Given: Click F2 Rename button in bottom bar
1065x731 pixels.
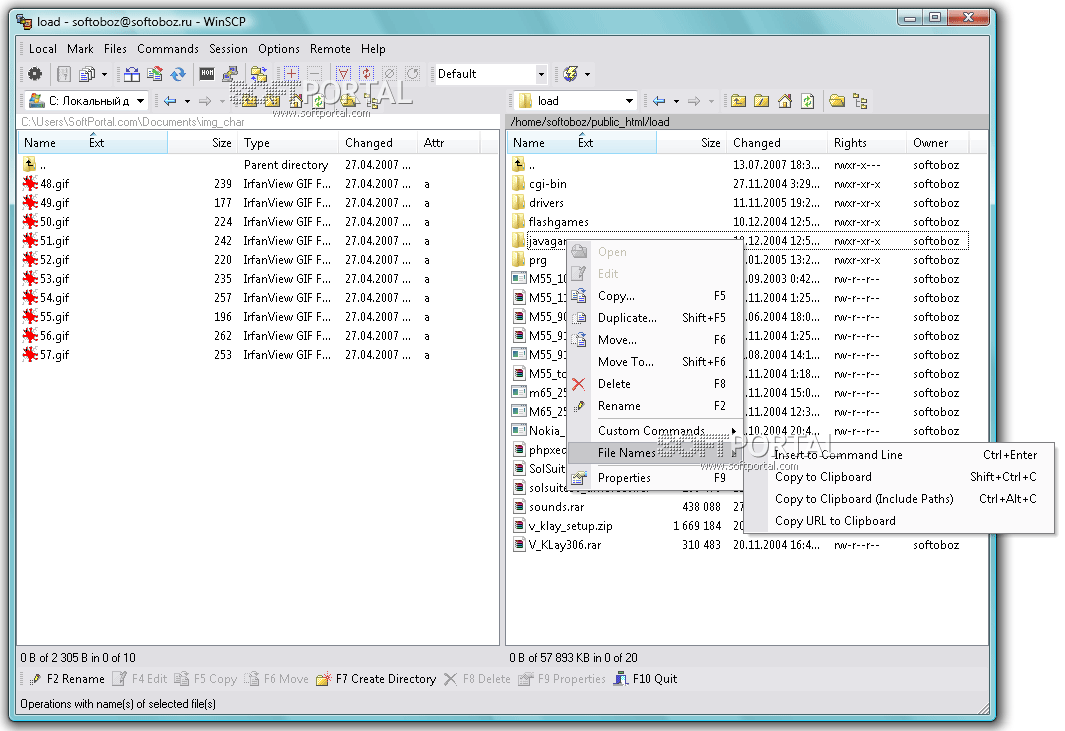Looking at the screenshot, I should (67, 679).
